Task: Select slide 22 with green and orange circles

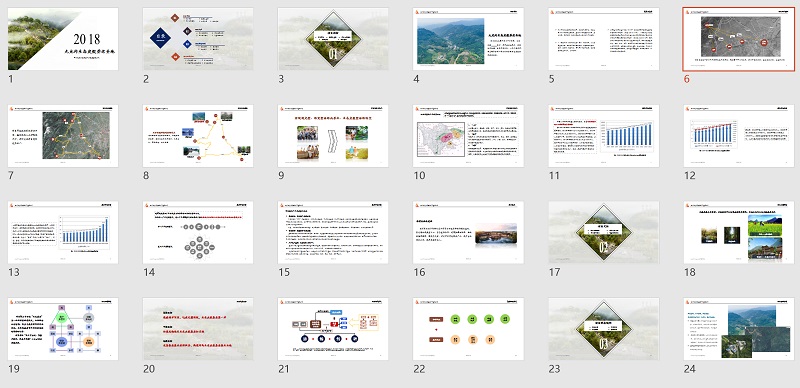Action: pos(468,329)
